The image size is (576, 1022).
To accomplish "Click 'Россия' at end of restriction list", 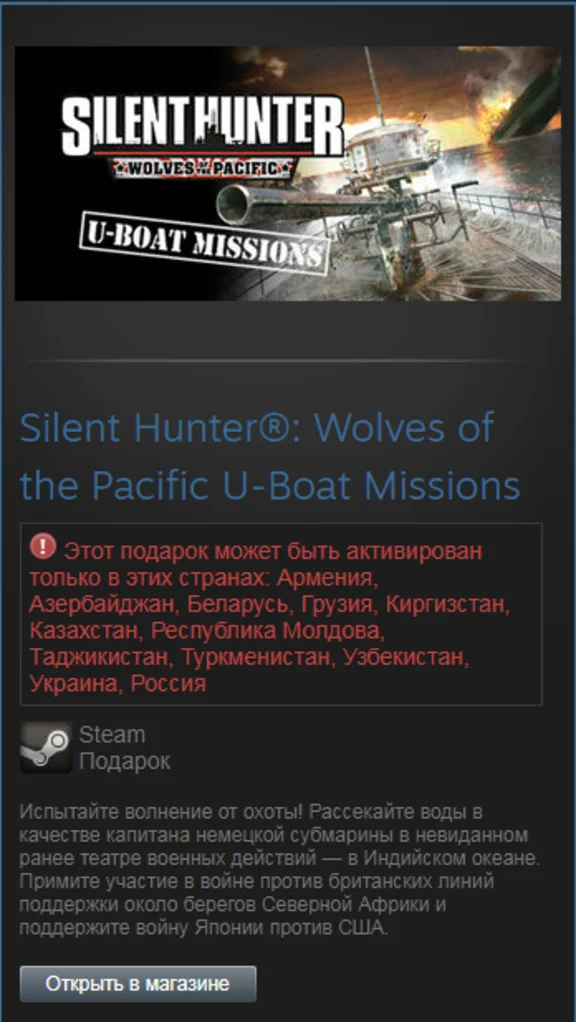I will pos(168,683).
